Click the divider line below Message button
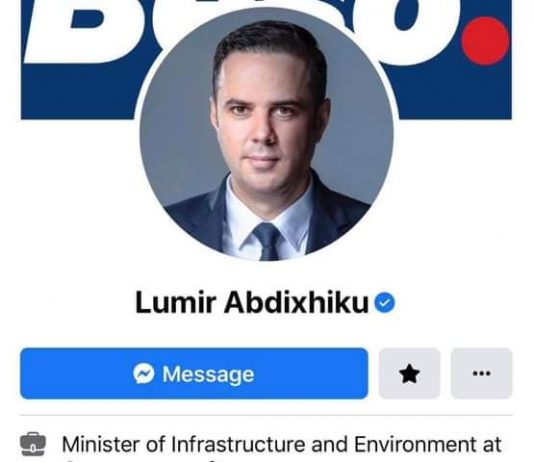 pos(266,415)
